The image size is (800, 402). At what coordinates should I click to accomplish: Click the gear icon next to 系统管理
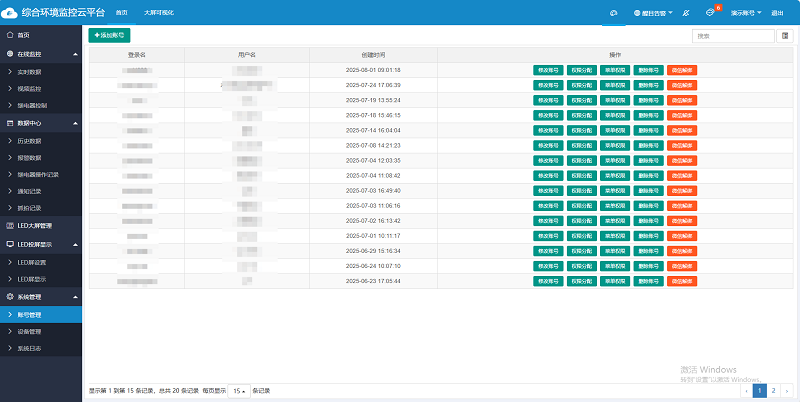click(9, 297)
